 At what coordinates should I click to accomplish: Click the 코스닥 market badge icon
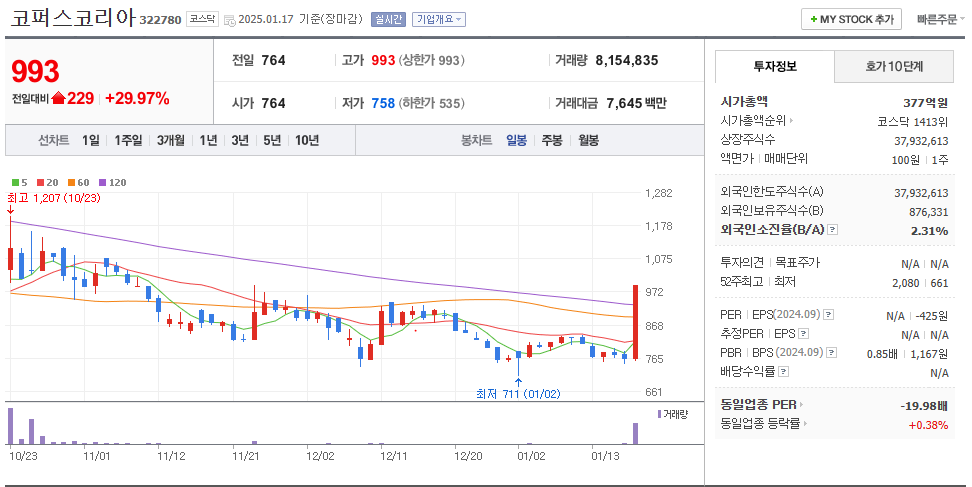pyautogui.click(x=202, y=19)
